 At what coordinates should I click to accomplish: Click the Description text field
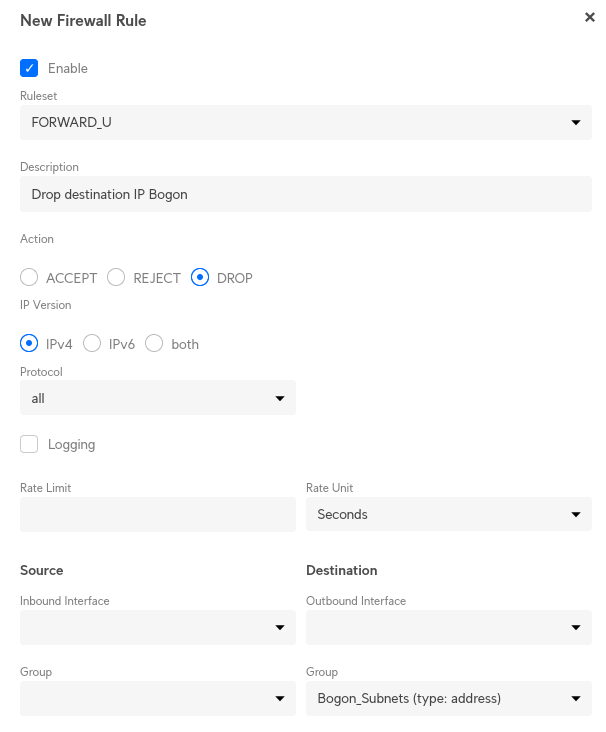pos(305,194)
